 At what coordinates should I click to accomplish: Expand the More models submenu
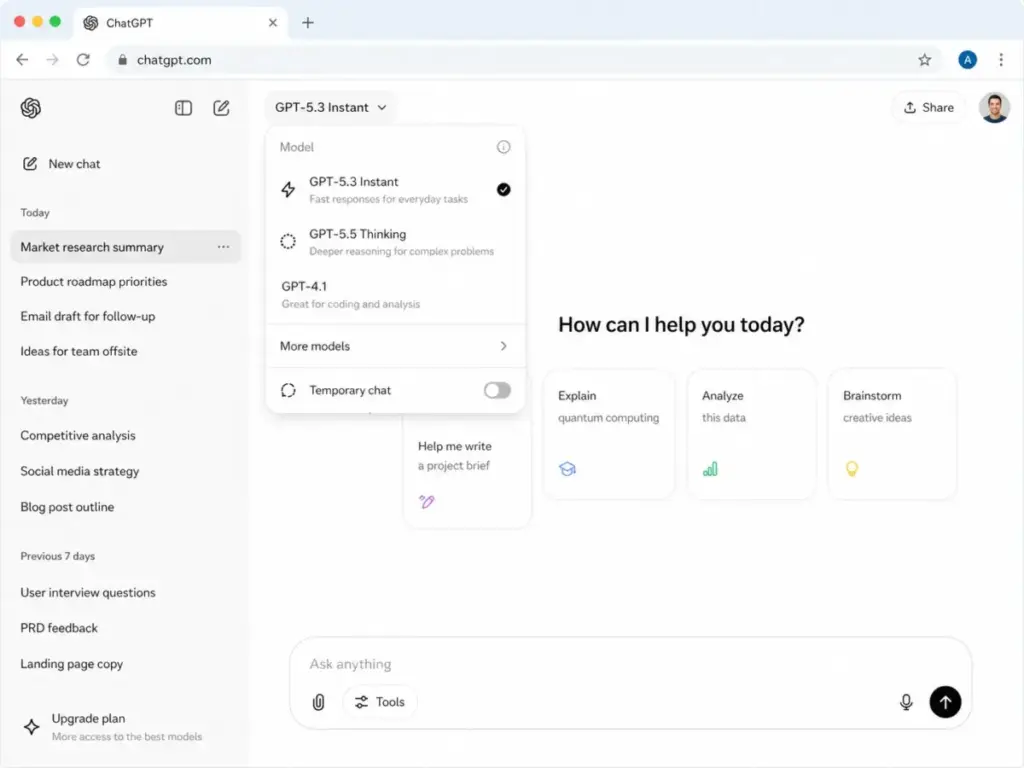[x=395, y=346]
